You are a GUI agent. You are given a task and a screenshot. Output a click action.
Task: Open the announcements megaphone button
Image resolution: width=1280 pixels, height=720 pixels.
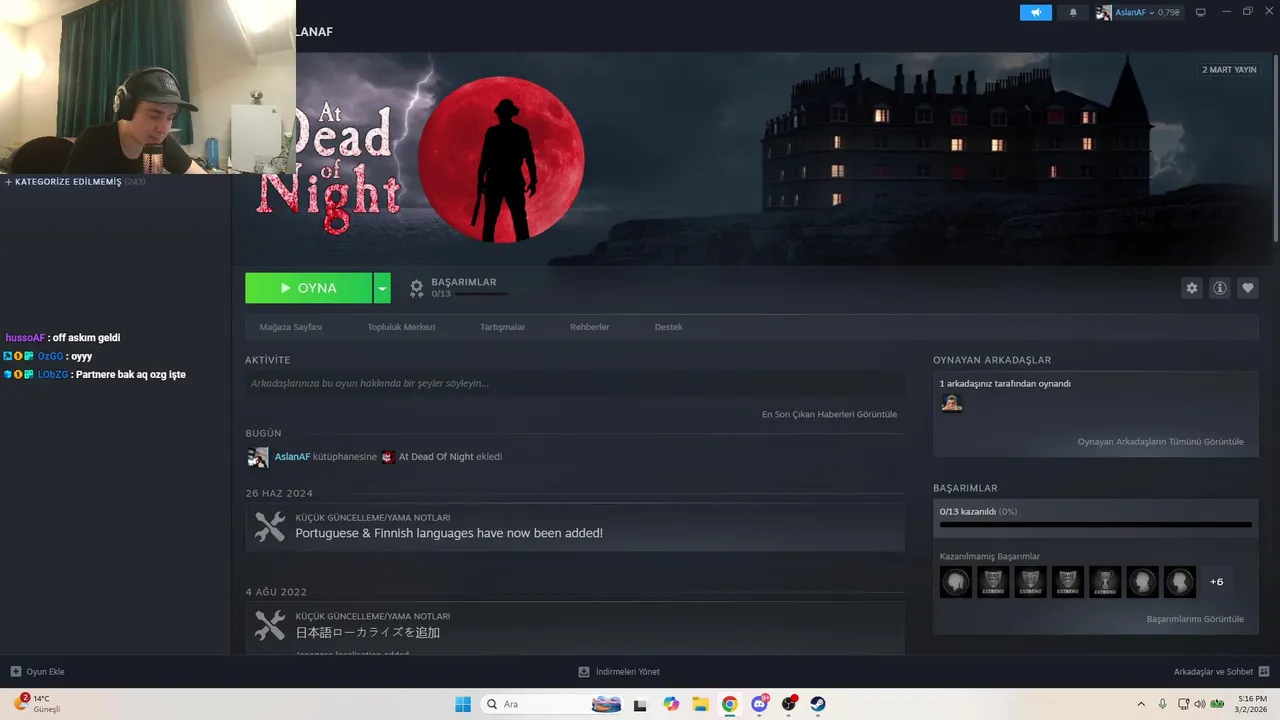click(1036, 12)
